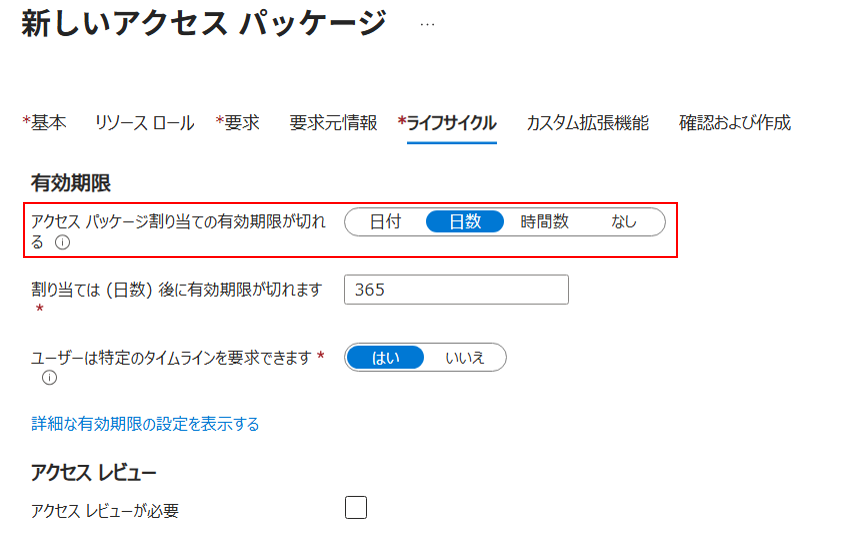
Task: Click the days input field showing 365
Action: tap(456, 290)
